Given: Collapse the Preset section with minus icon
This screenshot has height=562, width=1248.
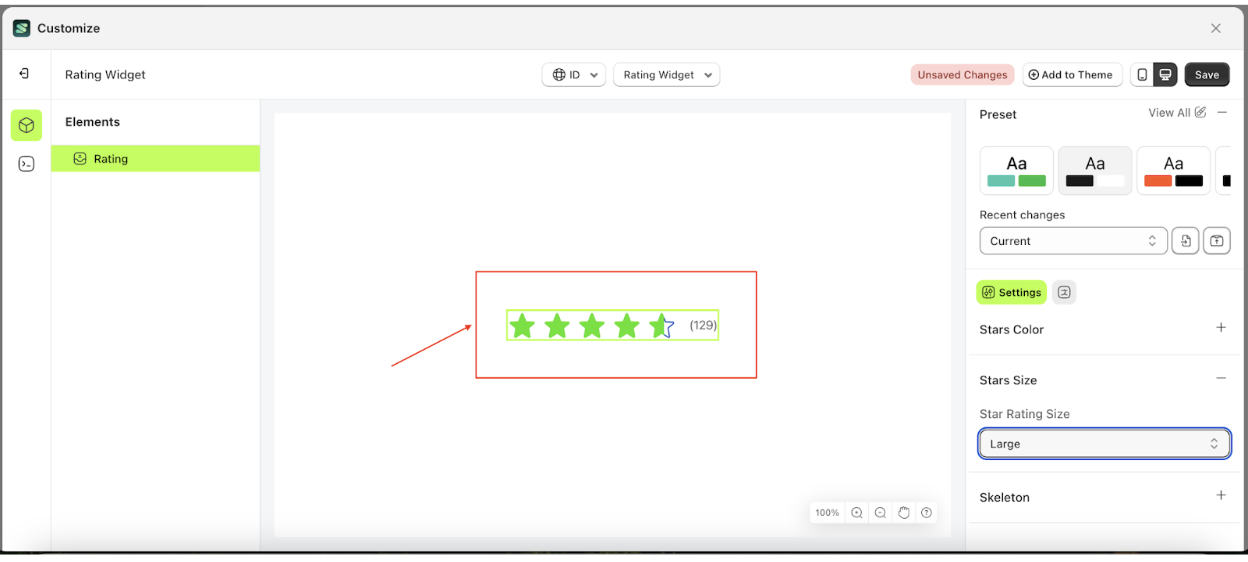Looking at the screenshot, I should coord(1221,113).
